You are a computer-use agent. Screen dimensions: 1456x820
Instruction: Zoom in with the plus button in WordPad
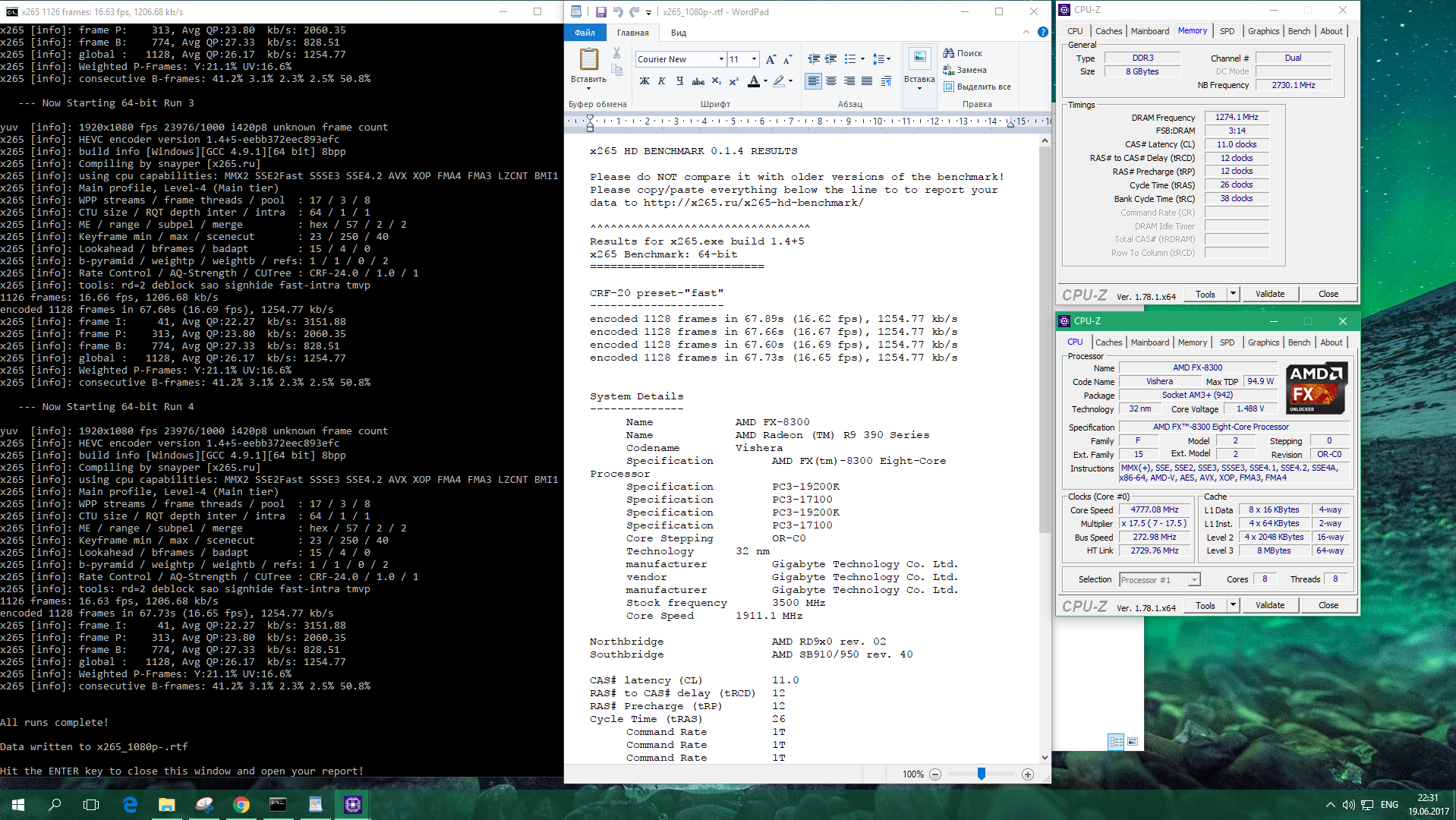point(1028,774)
